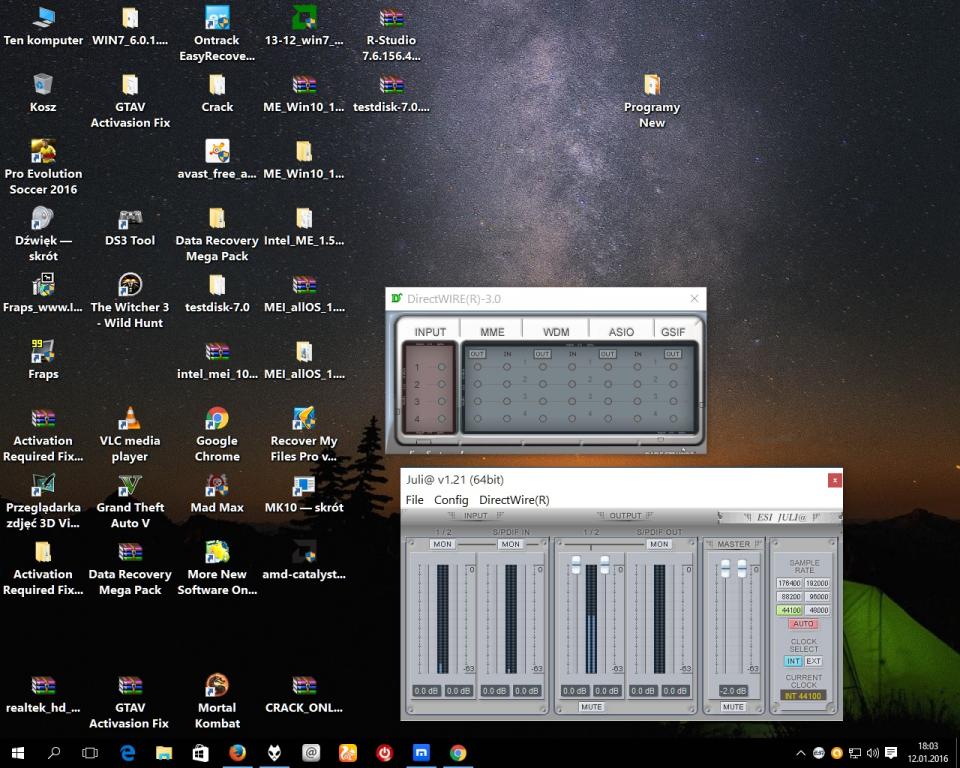Toggle MON for Input 1/2
This screenshot has width=960, height=768.
pyautogui.click(x=442, y=544)
